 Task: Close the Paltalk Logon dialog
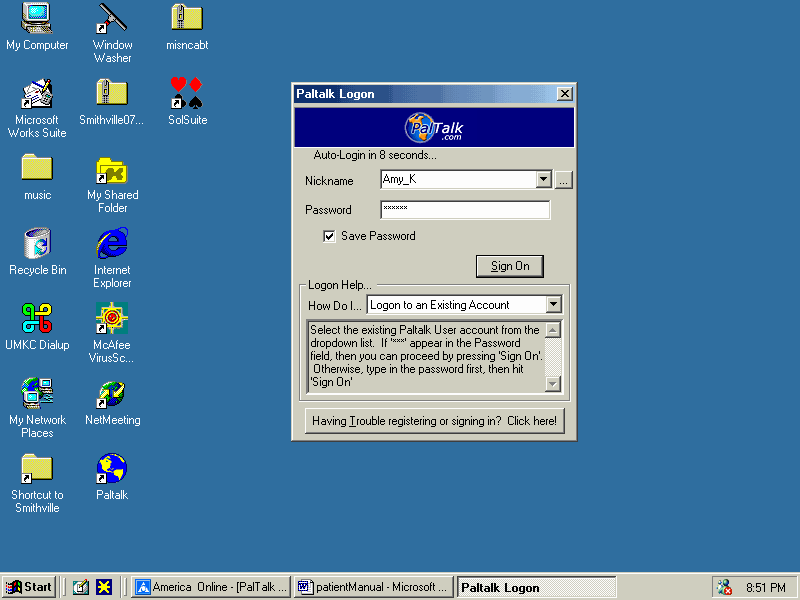coord(564,94)
